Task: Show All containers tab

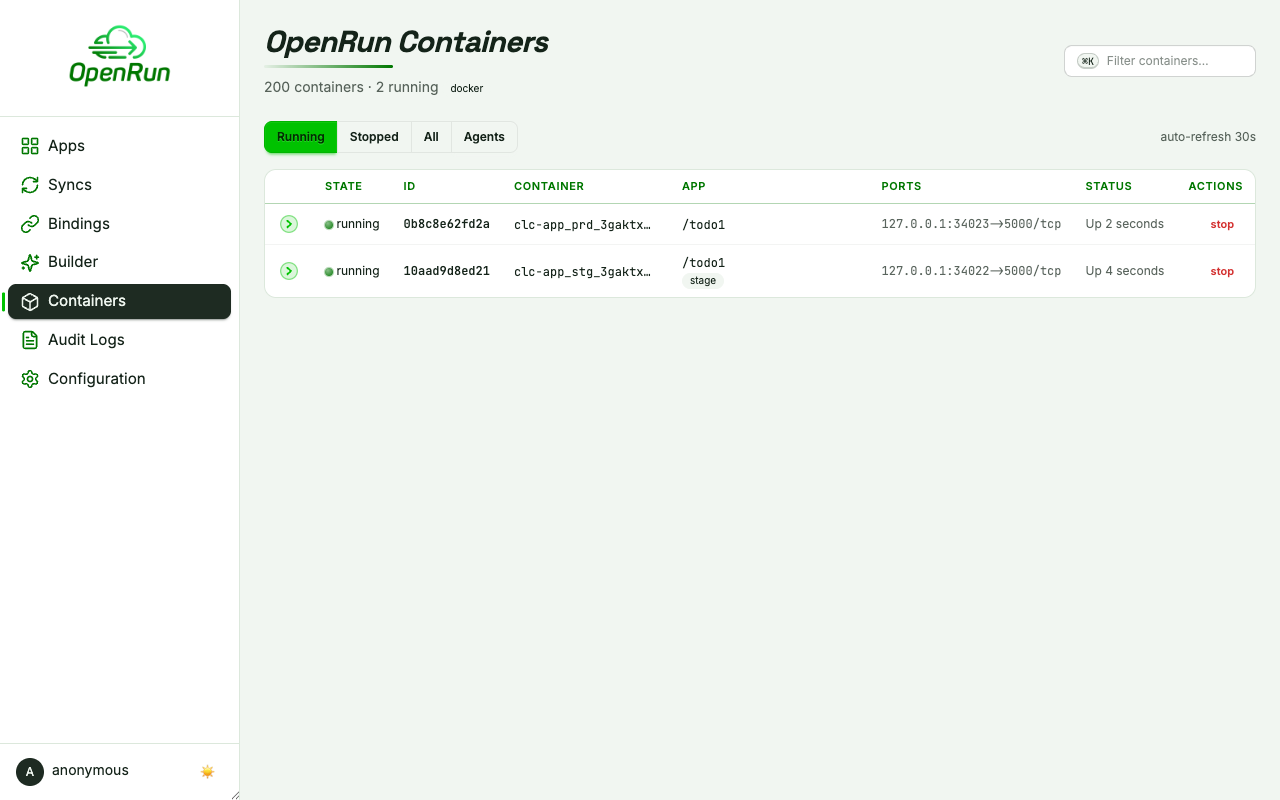Action: [x=431, y=137]
